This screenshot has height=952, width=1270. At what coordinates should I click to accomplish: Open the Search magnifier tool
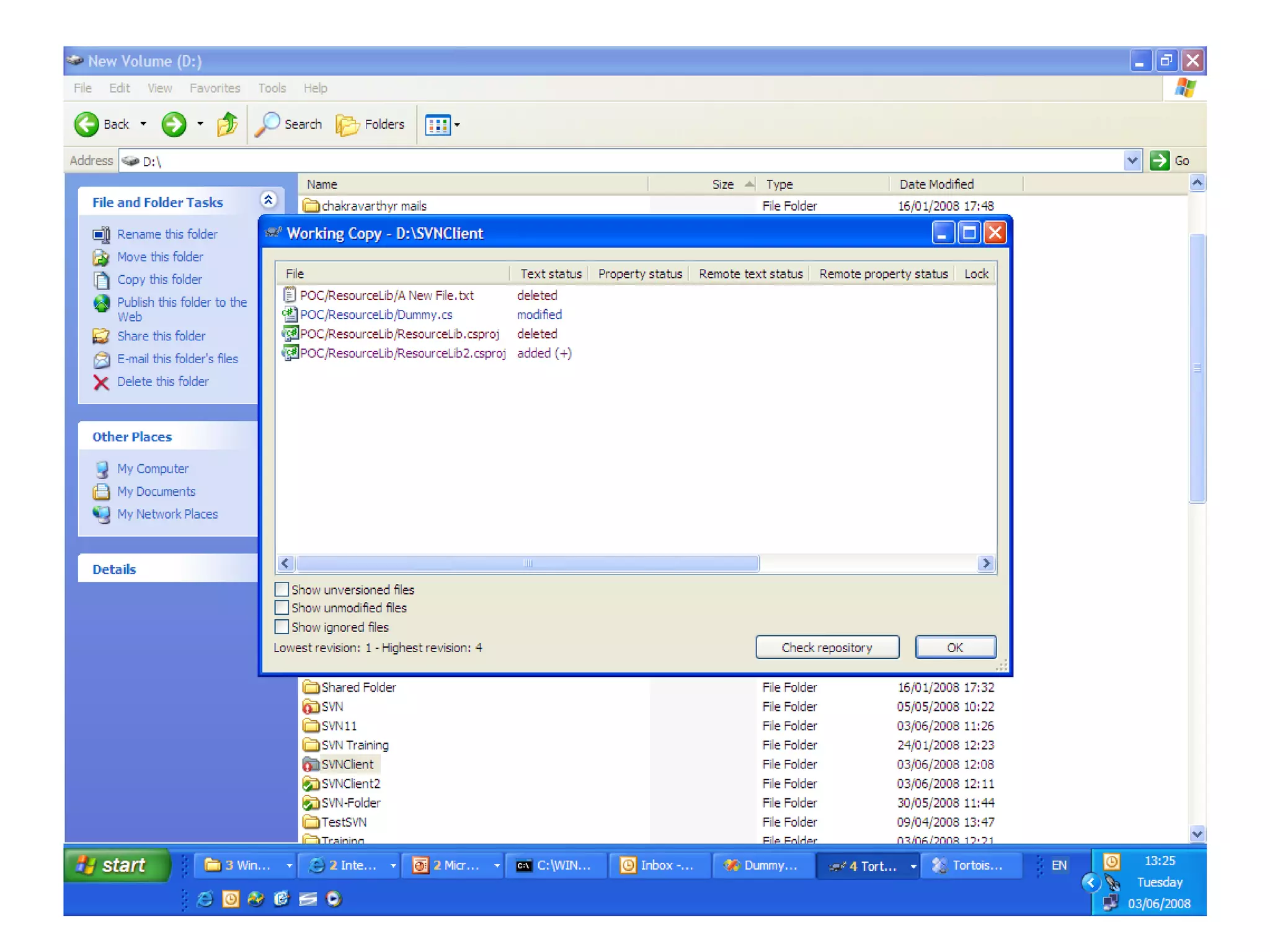pyautogui.click(x=268, y=124)
